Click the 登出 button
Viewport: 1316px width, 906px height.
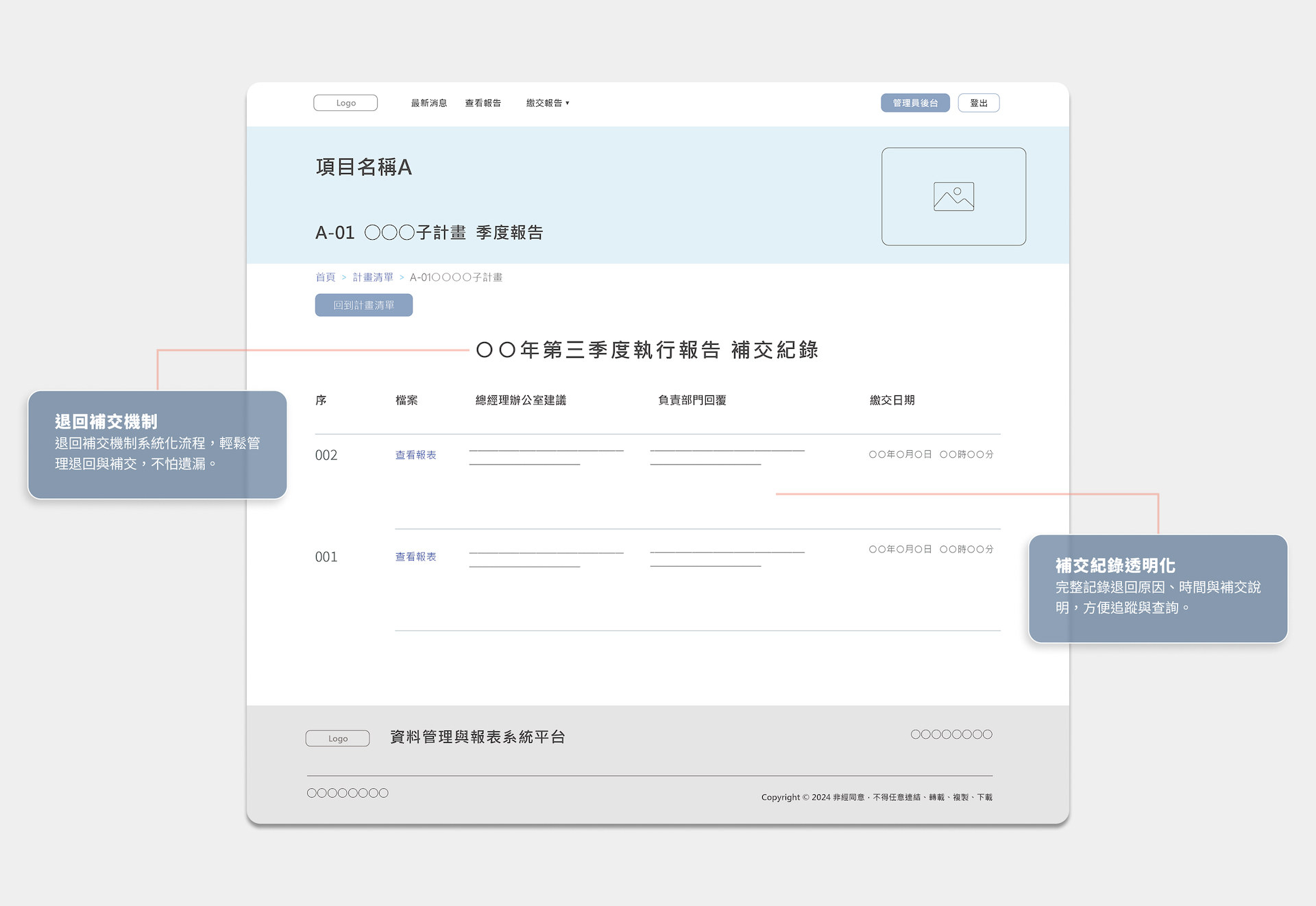click(x=978, y=103)
